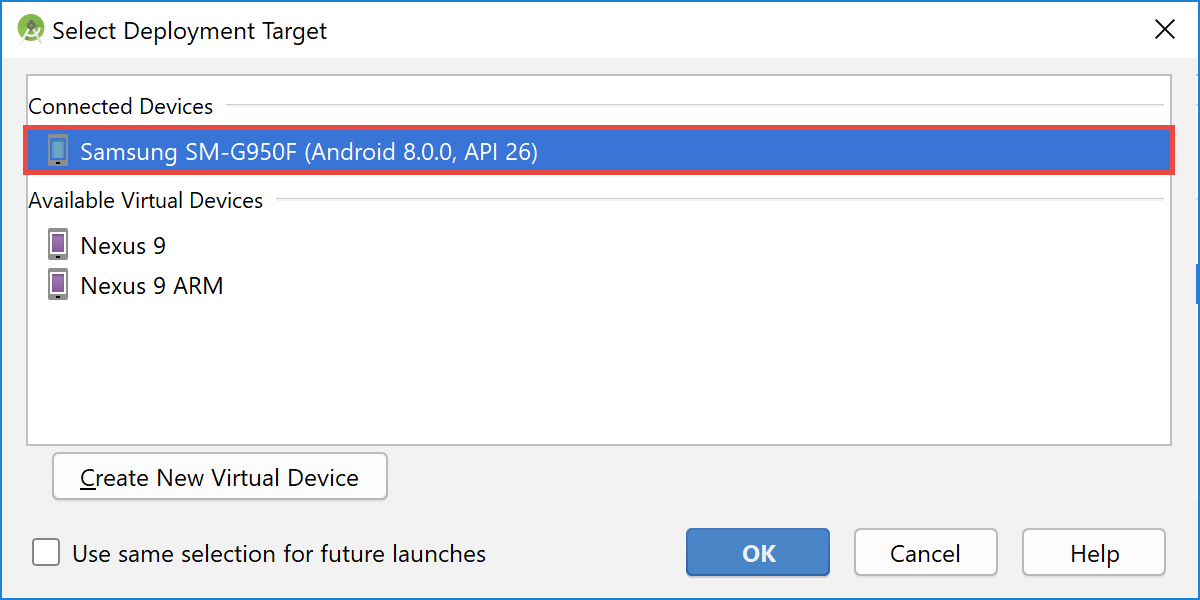1200x600 pixels.
Task: Click the Nexus 9 device icon
Action: (x=58, y=244)
